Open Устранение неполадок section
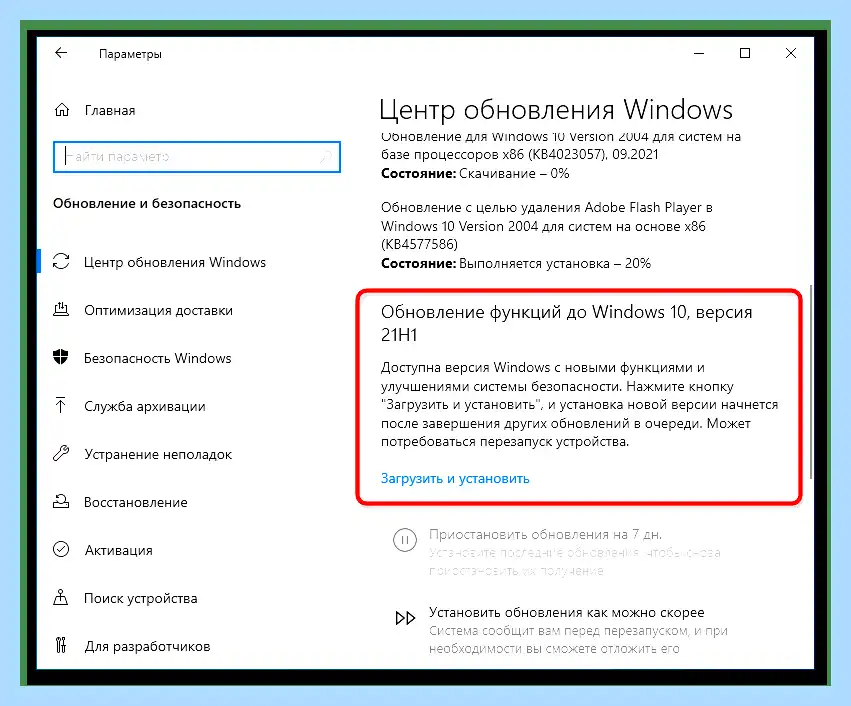851x706 pixels. coord(158,454)
